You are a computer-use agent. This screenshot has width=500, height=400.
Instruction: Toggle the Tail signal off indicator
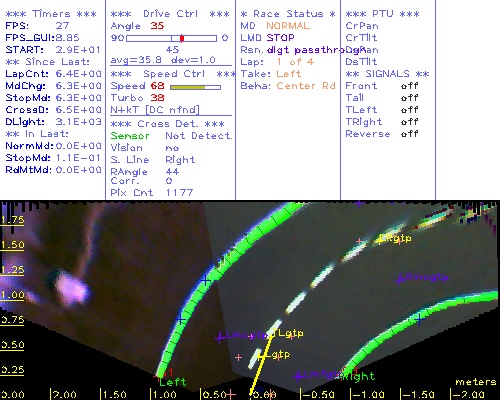[410, 98]
